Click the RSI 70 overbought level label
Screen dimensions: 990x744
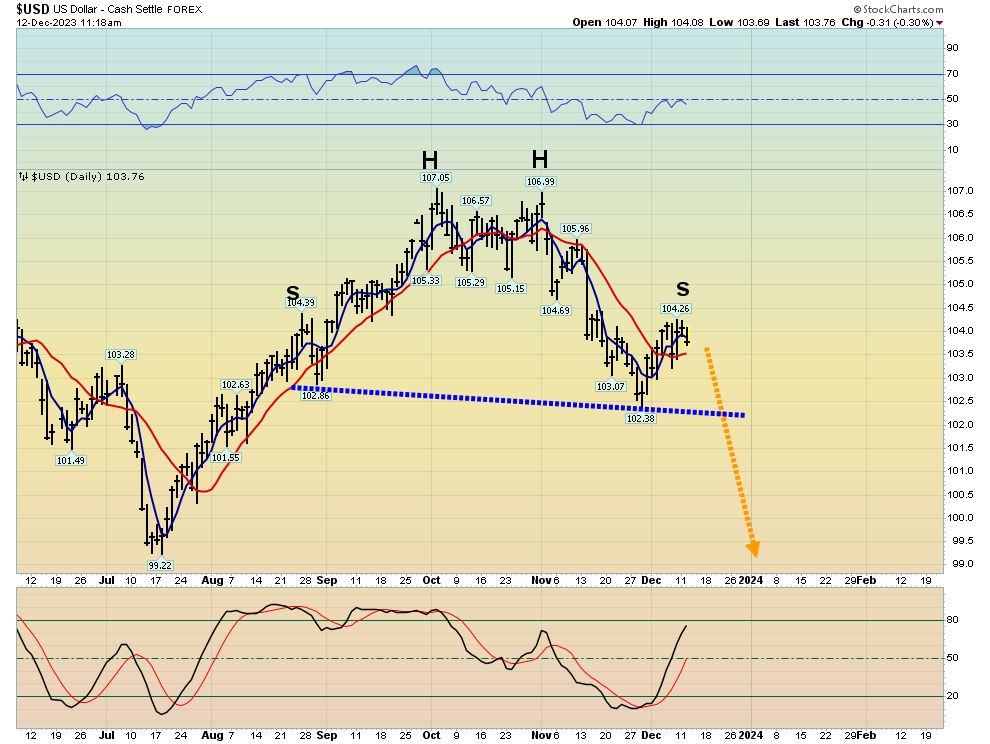coord(953,74)
